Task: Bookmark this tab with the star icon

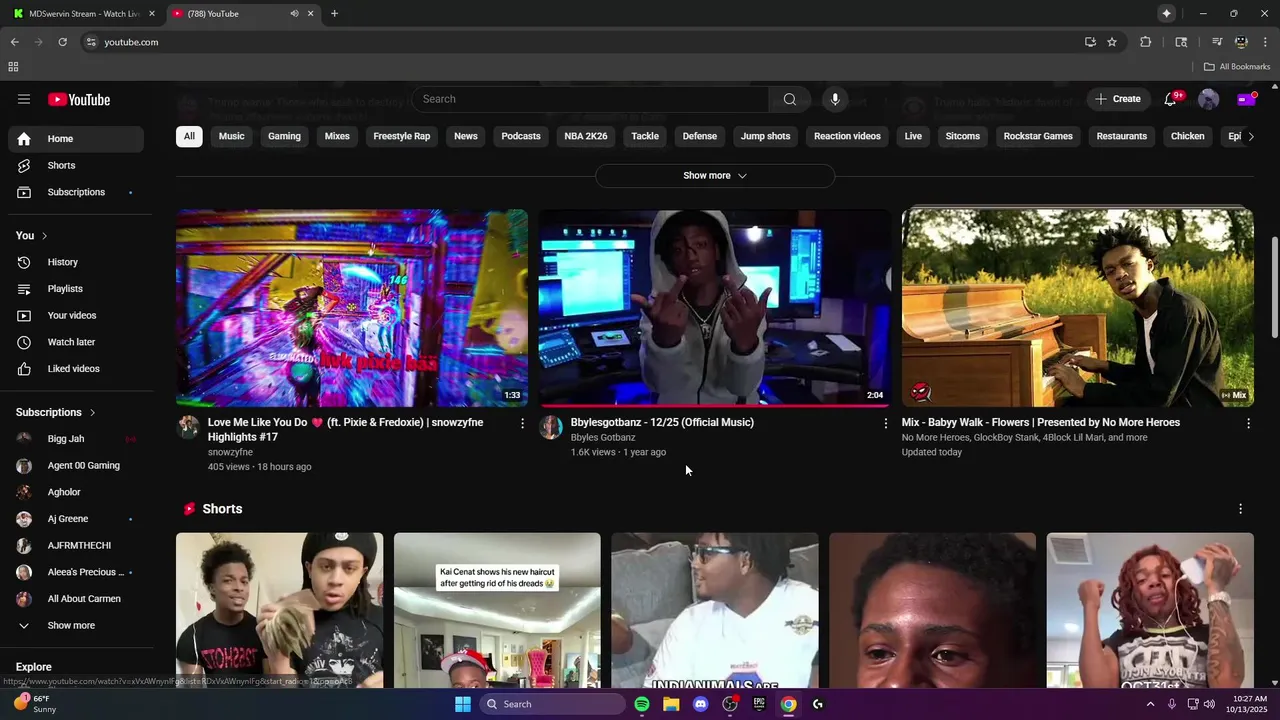Action: tap(1112, 42)
